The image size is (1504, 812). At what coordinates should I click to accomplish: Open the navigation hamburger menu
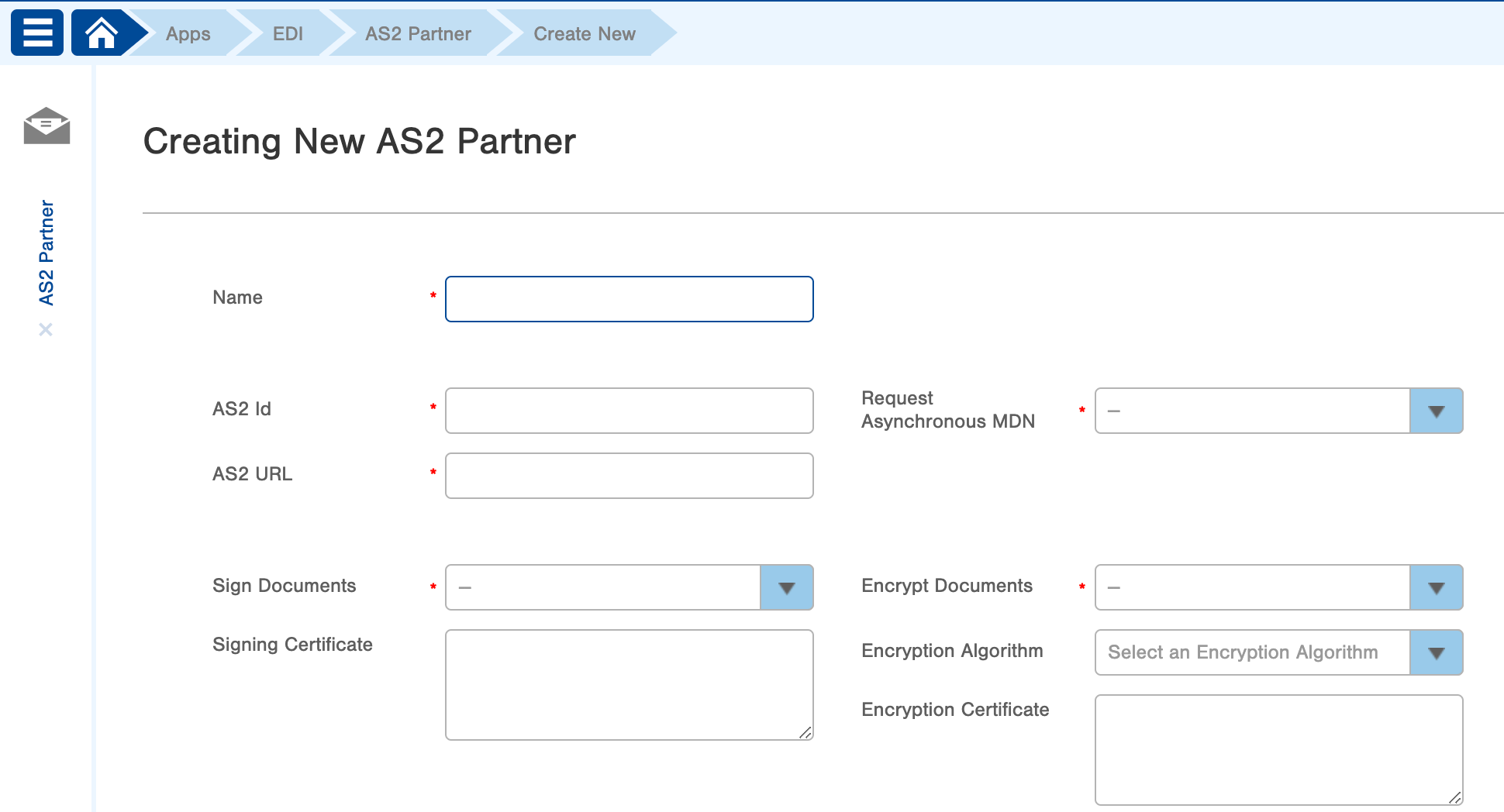click(x=36, y=32)
